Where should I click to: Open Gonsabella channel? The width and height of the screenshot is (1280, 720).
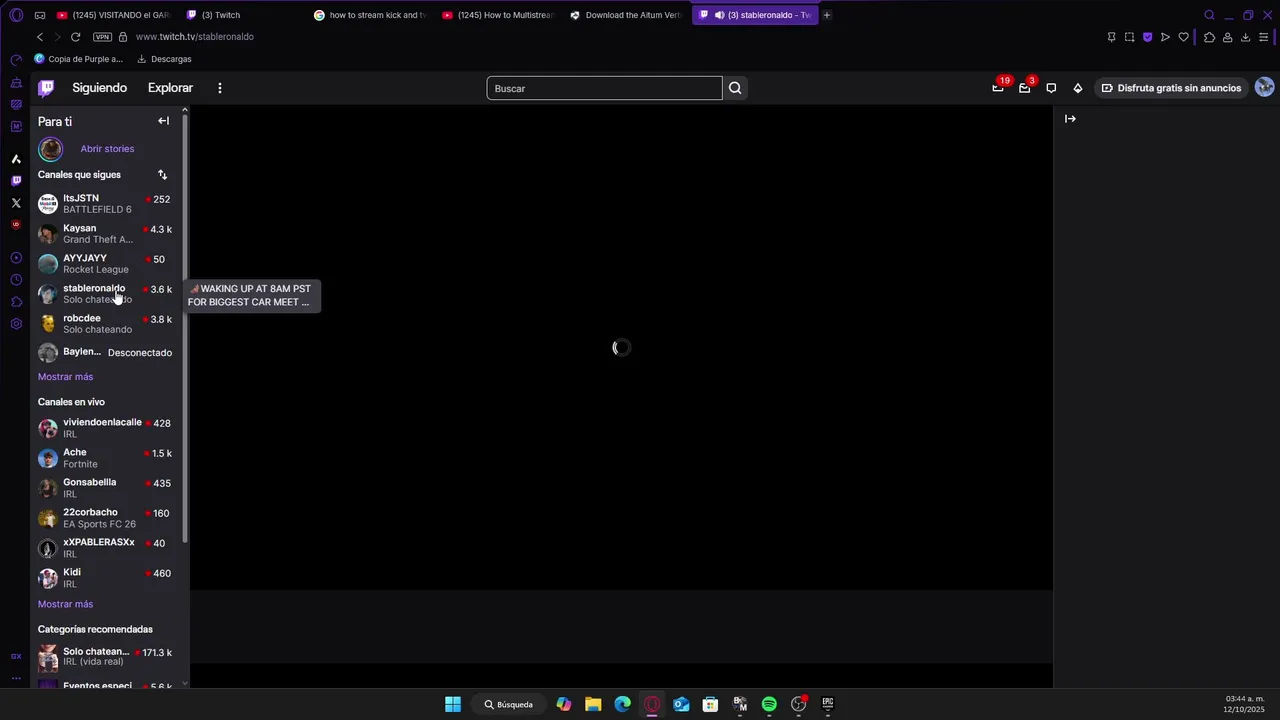coord(108,488)
